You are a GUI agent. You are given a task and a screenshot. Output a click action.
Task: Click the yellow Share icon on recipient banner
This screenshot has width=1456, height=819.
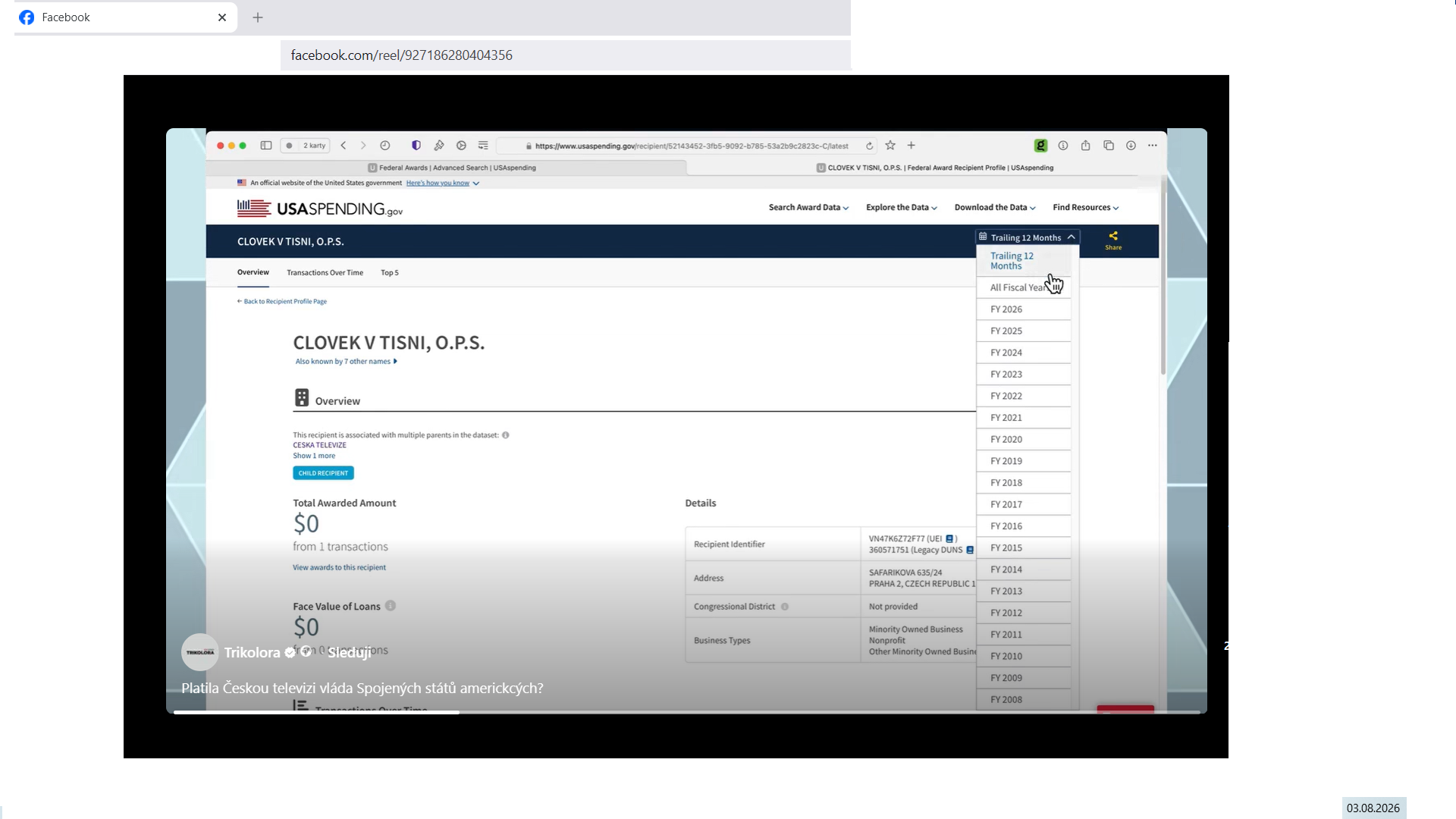1113,240
